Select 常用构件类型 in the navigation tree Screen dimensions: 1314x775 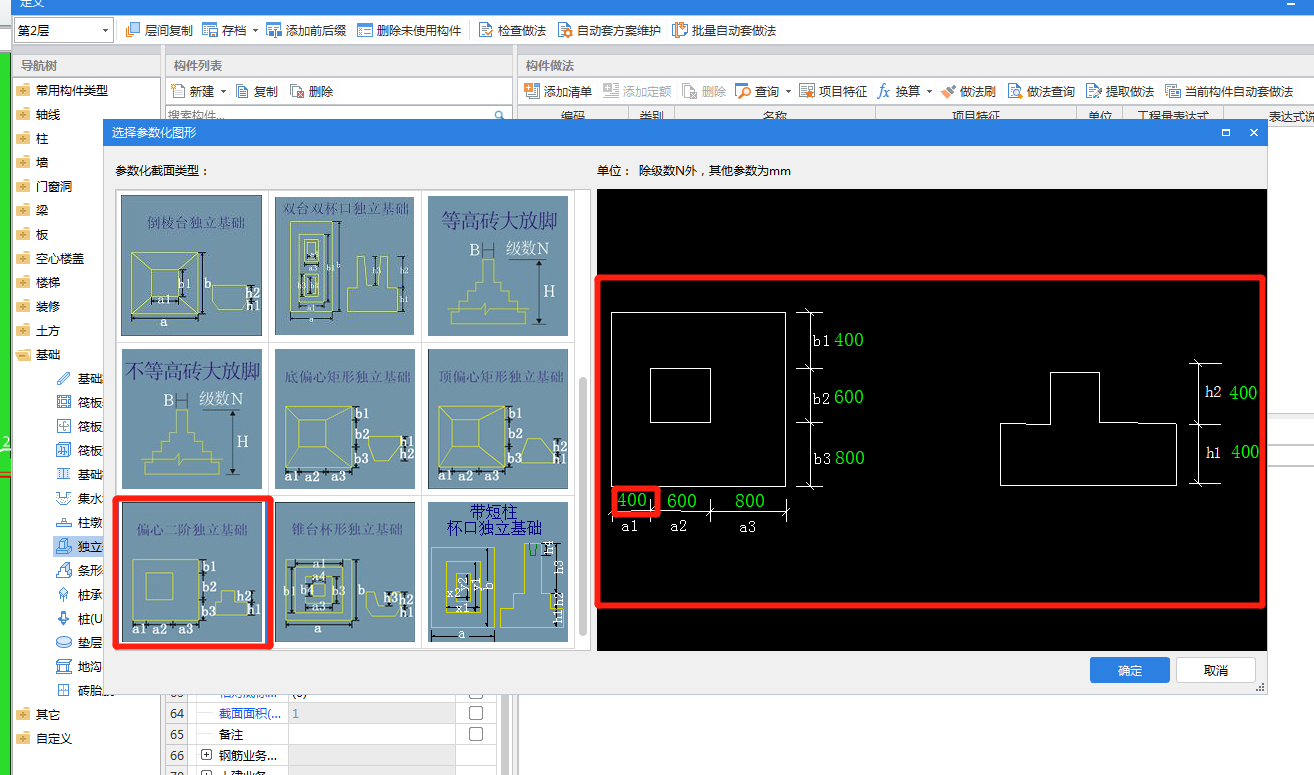71,90
